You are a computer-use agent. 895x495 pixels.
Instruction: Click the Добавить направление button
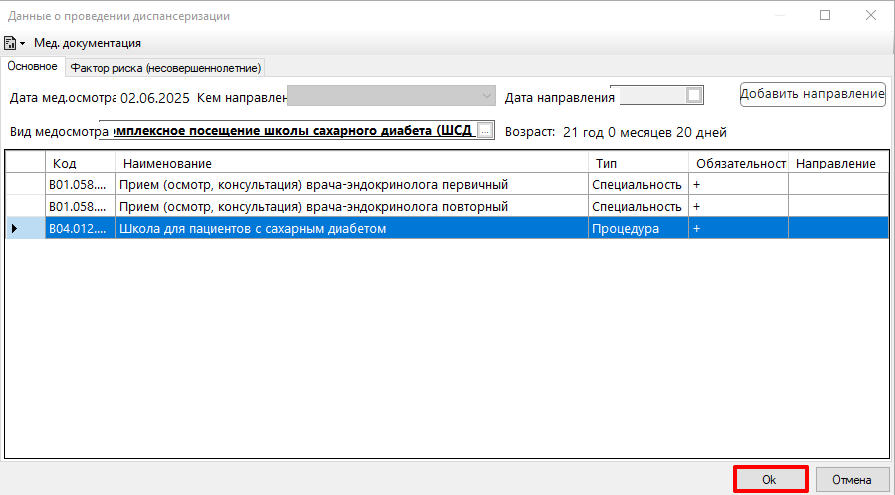tap(812, 94)
